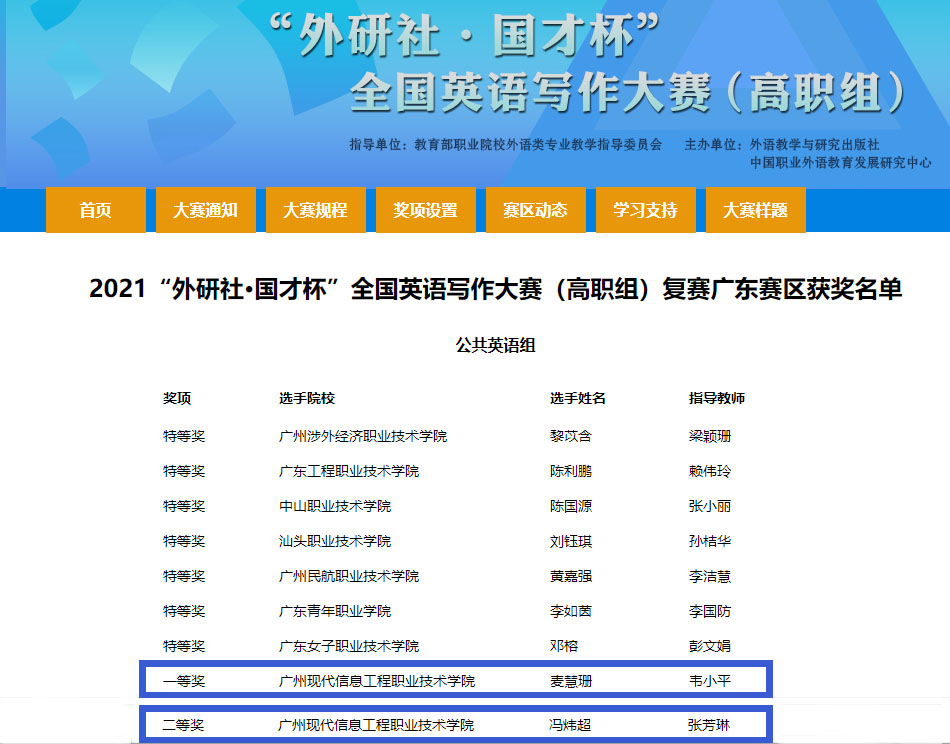Select 大赛规程 in the navigation bar
950x744 pixels.
[x=316, y=210]
